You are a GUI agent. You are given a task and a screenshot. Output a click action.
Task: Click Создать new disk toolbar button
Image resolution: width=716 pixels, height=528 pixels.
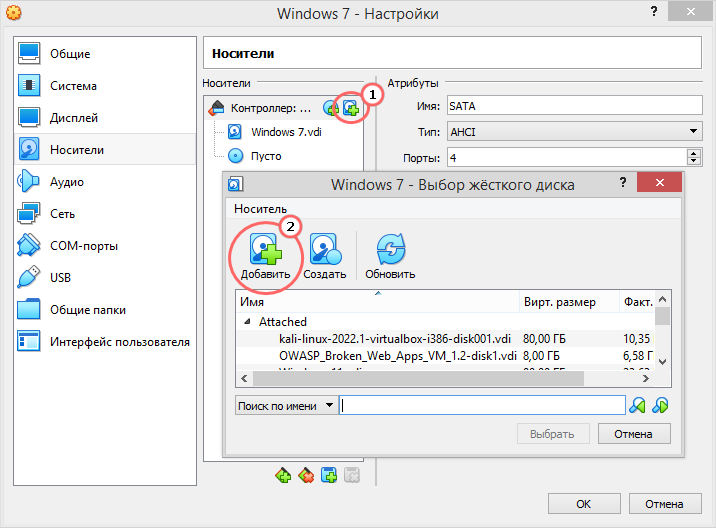pyautogui.click(x=325, y=256)
